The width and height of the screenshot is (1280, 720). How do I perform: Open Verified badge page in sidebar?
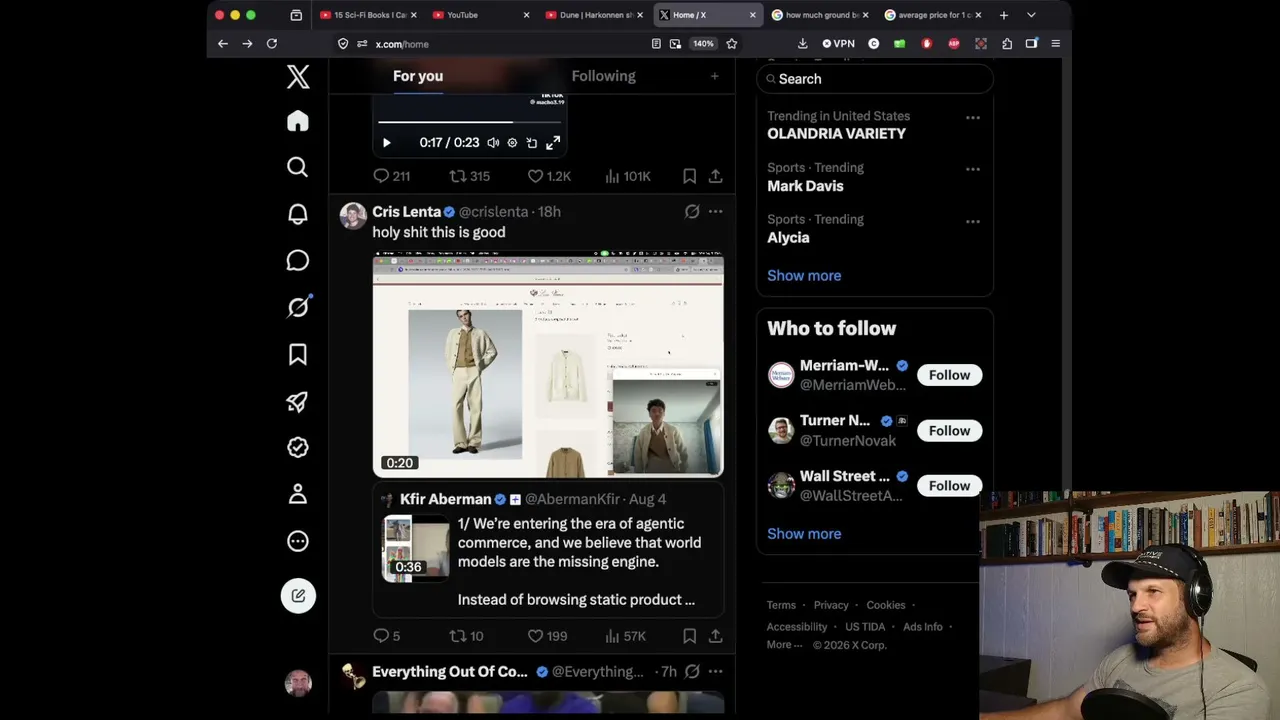point(298,447)
